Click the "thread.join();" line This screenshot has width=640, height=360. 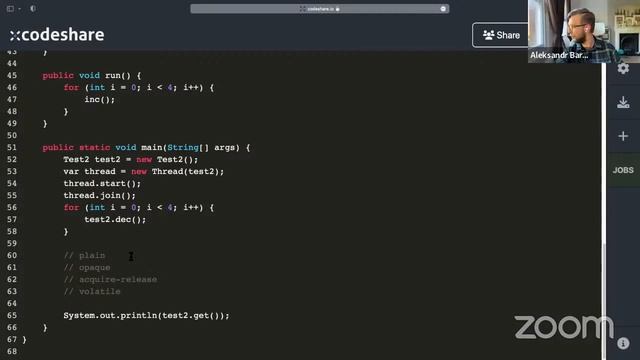pyautogui.click(x=99, y=196)
